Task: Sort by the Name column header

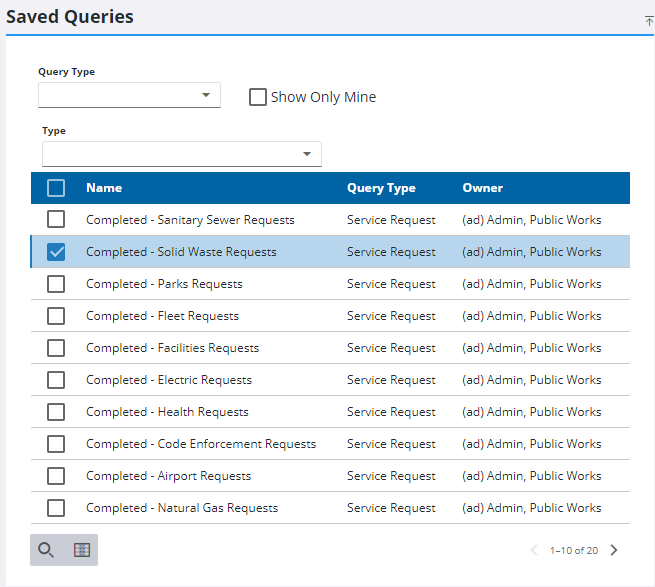Action: pyautogui.click(x=104, y=188)
